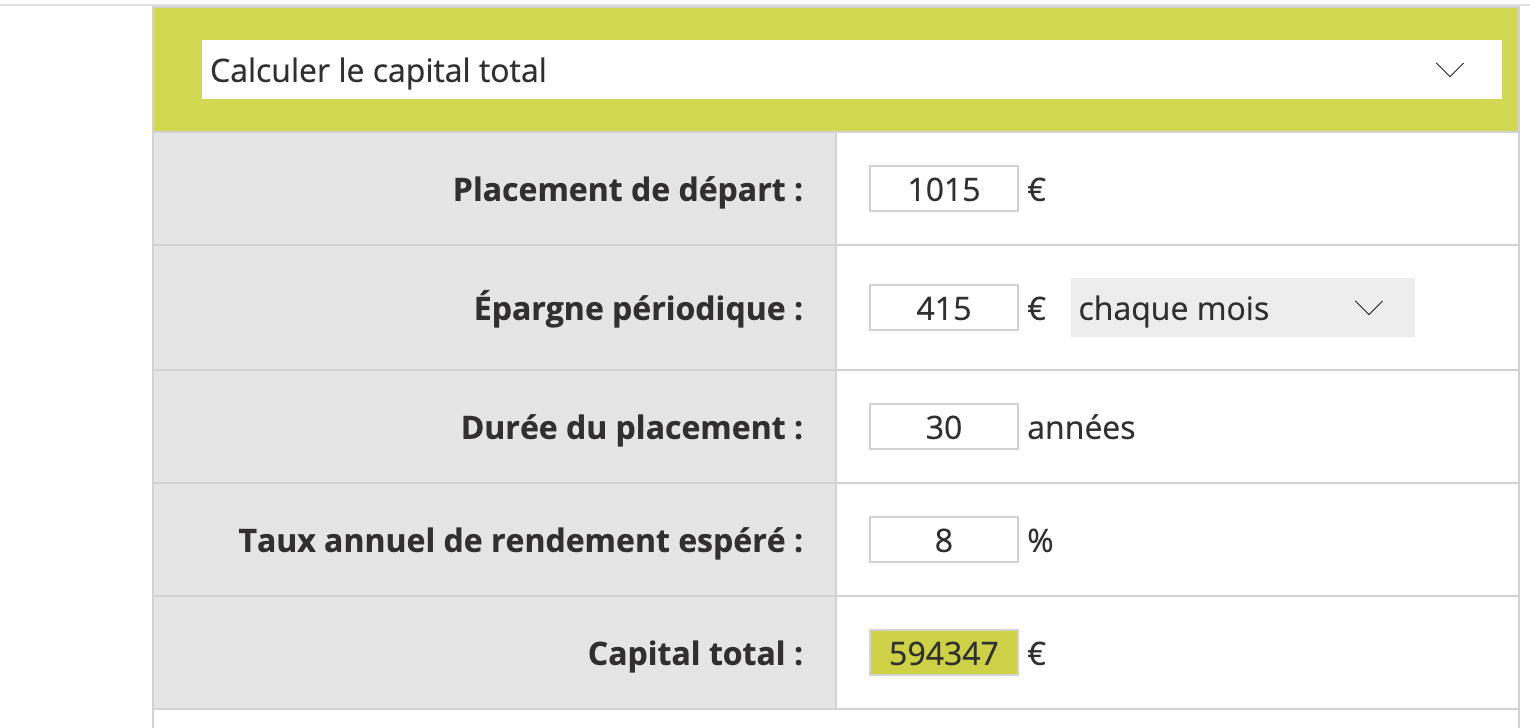Select the Durée du placement years field
1530x728 pixels.
(943, 428)
